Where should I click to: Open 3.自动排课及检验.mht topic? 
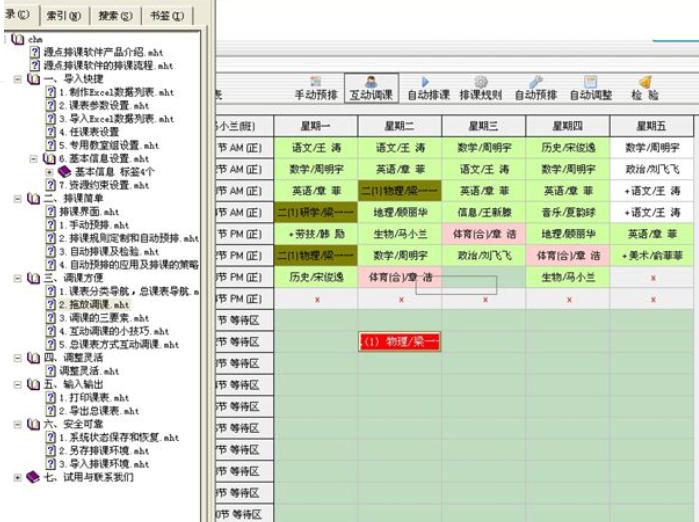pos(109,252)
